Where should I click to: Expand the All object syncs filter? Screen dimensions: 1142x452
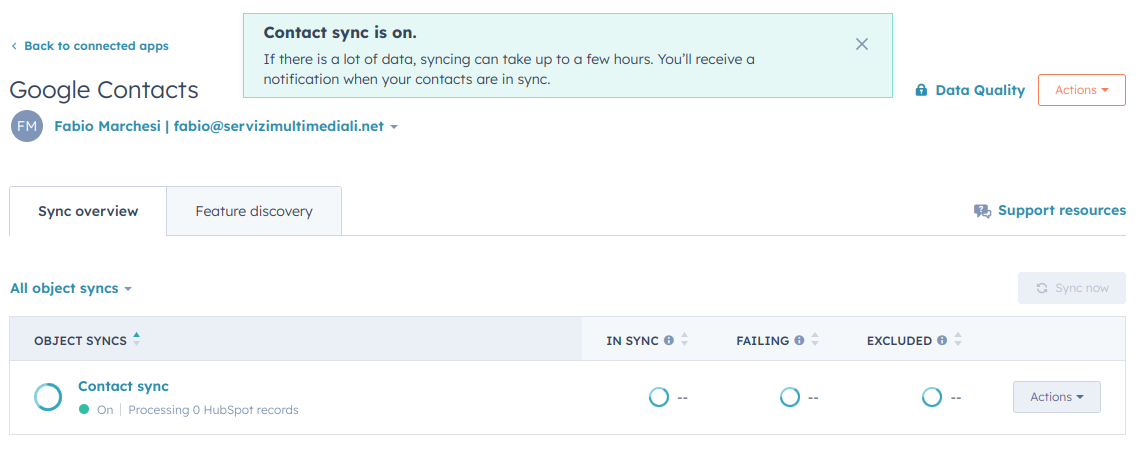(x=71, y=288)
